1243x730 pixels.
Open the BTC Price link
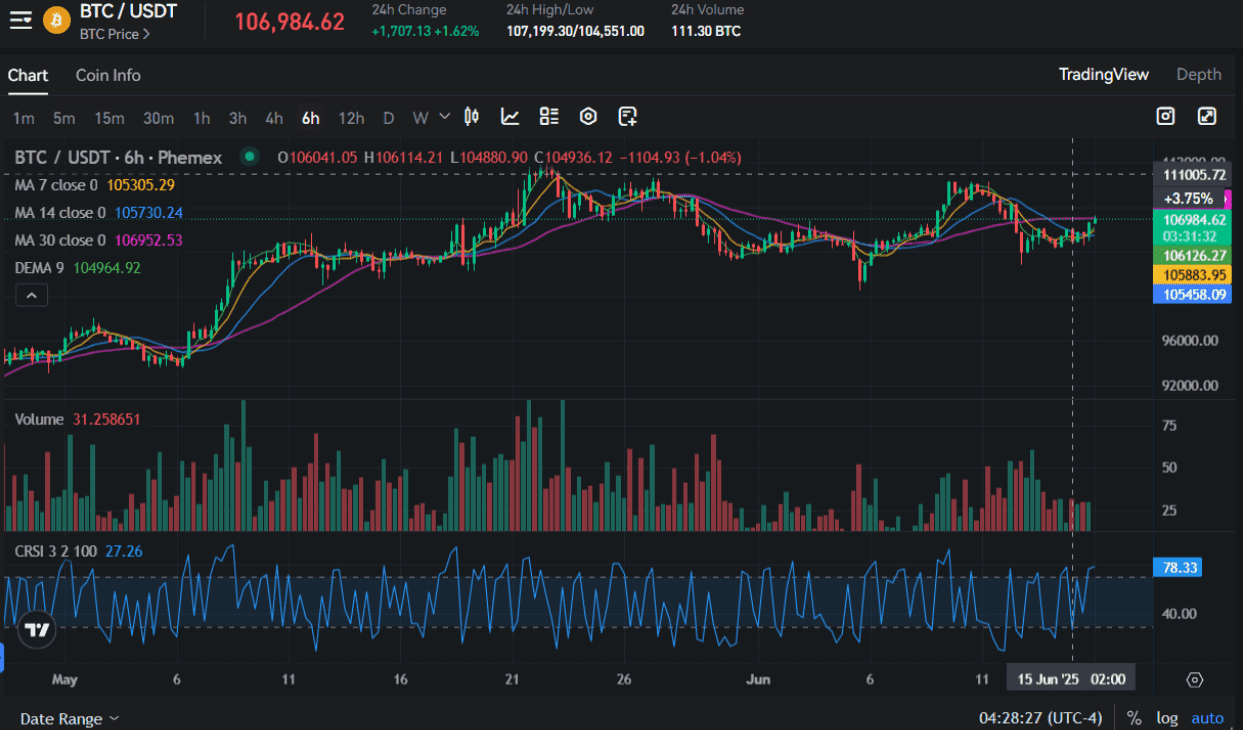(115, 34)
